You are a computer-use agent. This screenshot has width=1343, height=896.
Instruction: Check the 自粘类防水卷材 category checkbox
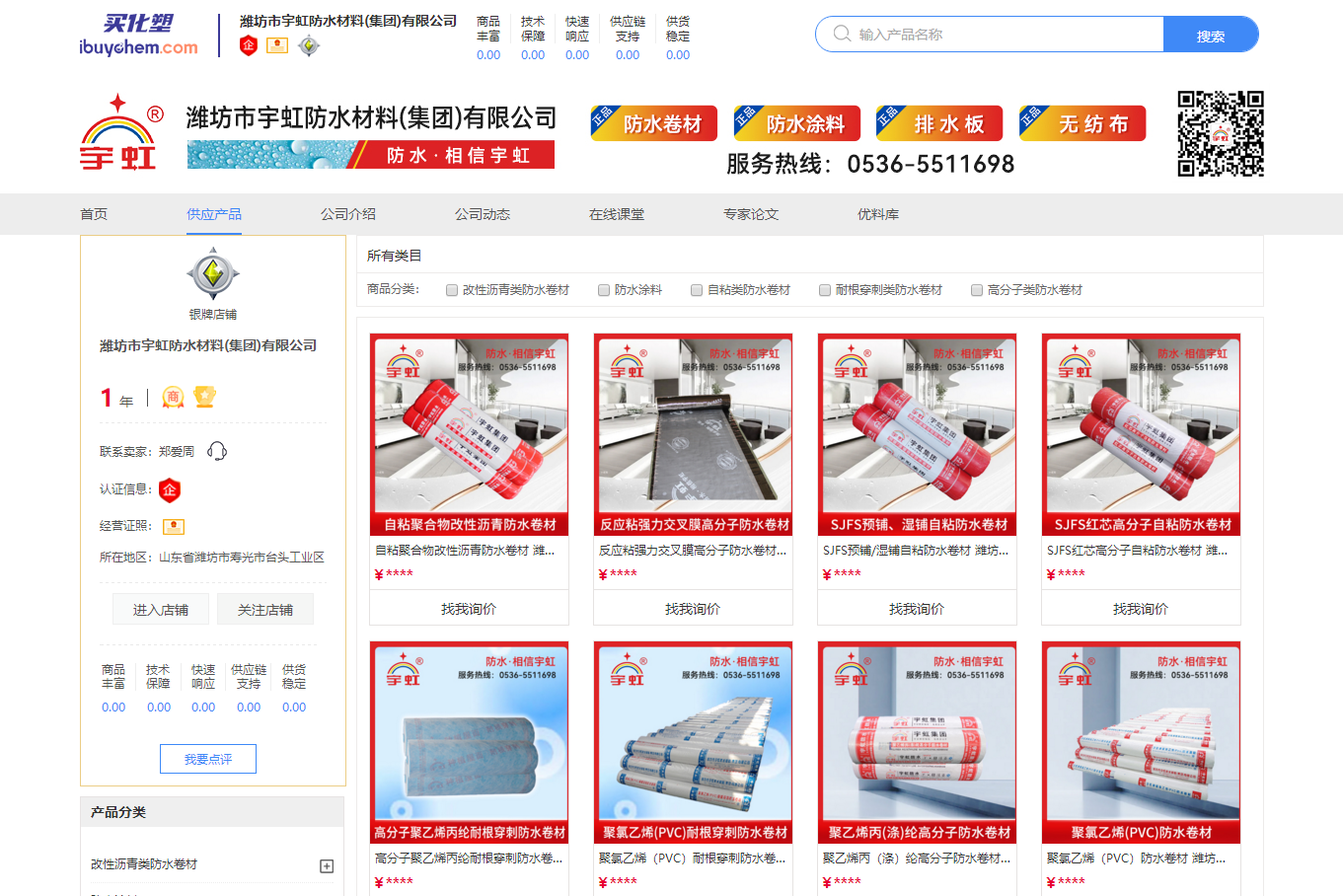697,290
